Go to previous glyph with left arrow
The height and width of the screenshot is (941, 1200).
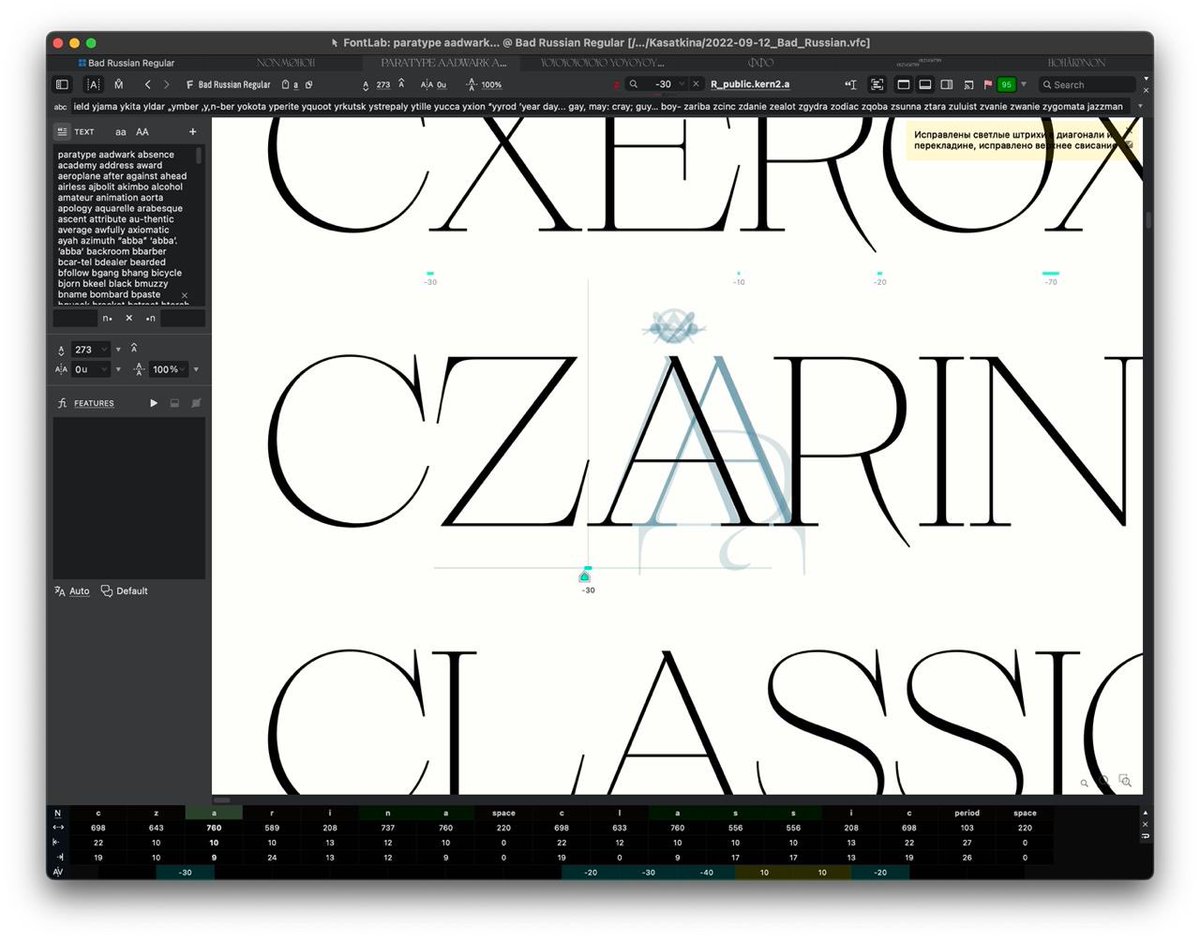pyautogui.click(x=148, y=85)
